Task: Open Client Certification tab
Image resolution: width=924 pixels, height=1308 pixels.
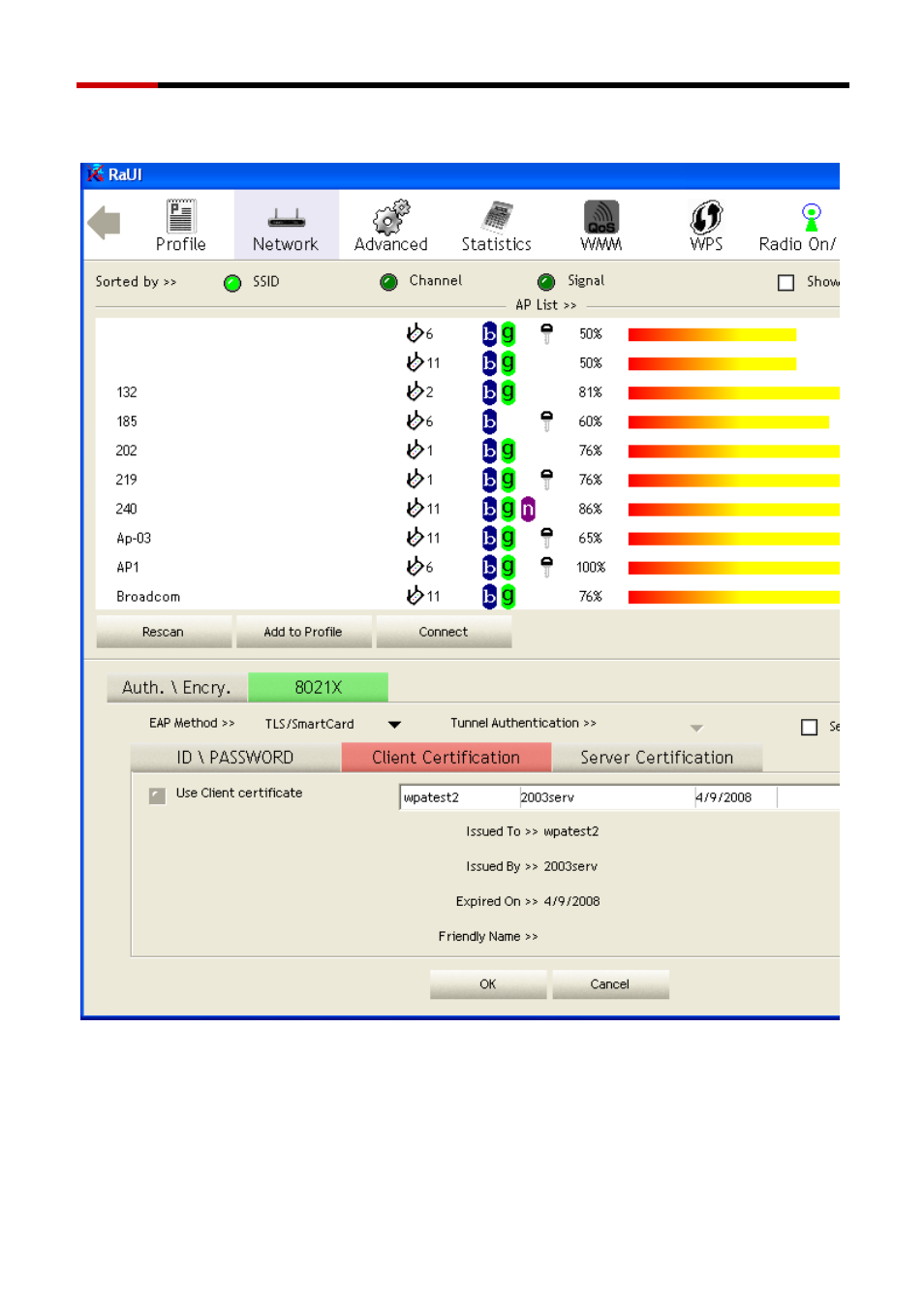Action: (447, 758)
